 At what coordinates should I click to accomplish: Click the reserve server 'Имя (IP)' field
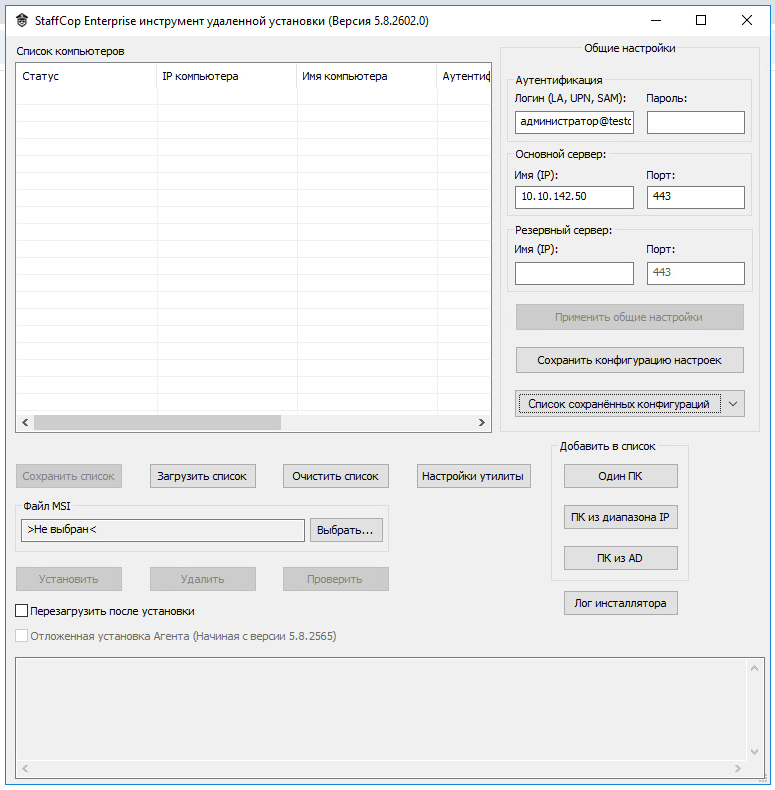[x=574, y=273]
